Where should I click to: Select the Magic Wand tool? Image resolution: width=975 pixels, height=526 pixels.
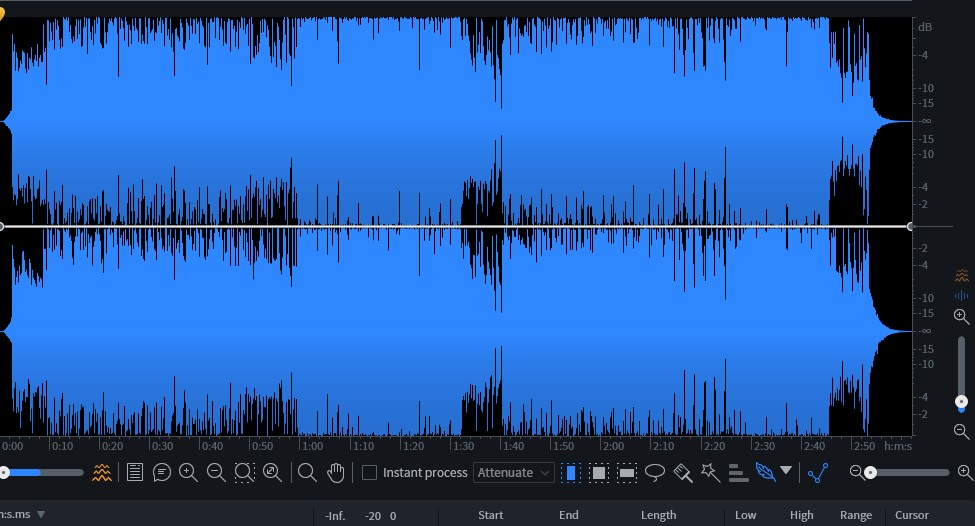(x=710, y=473)
